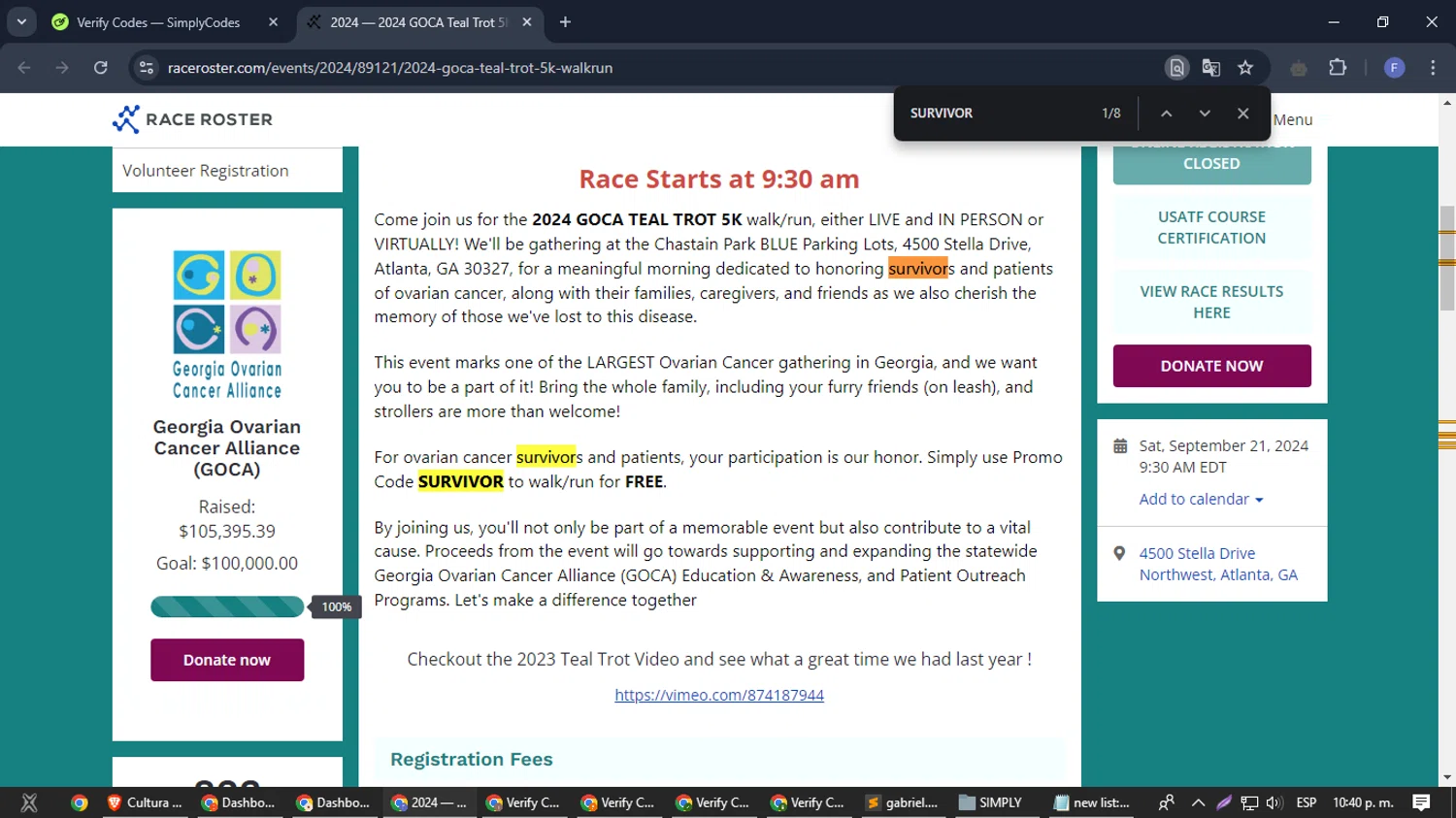
Task: Open View Race Results Here
Action: (1211, 302)
